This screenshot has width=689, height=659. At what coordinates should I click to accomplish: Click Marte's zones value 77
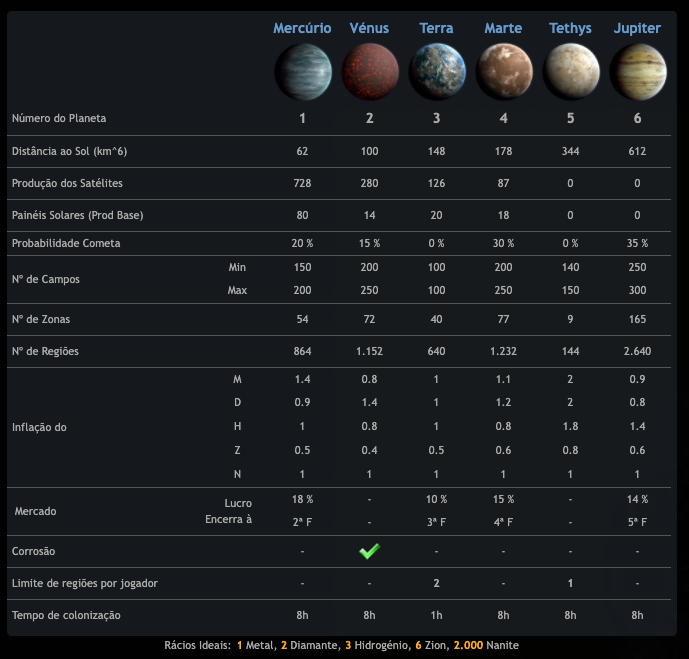click(503, 319)
